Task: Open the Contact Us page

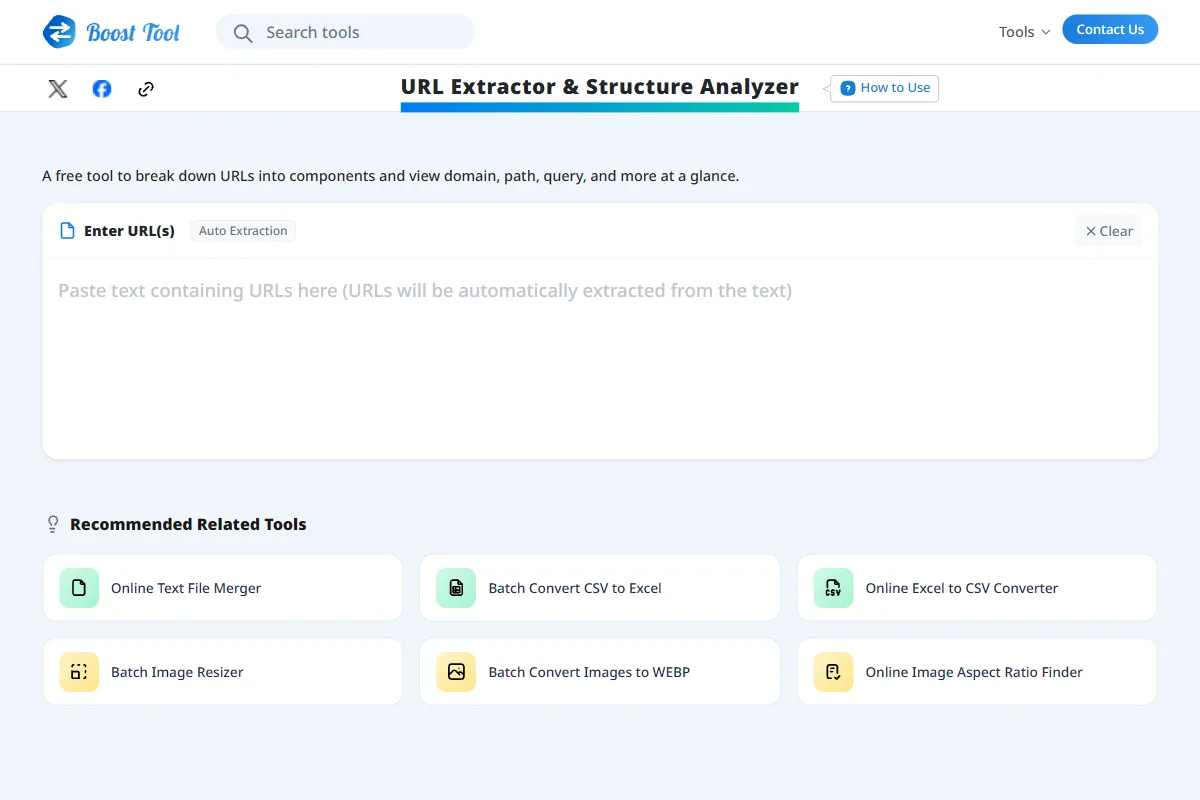Action: (1110, 30)
